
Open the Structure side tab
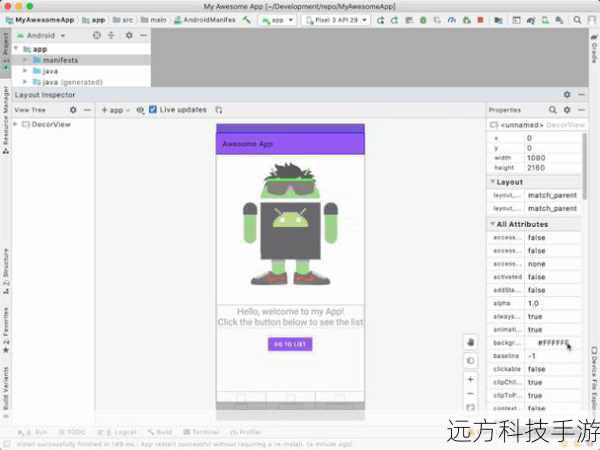pyautogui.click(x=6, y=272)
